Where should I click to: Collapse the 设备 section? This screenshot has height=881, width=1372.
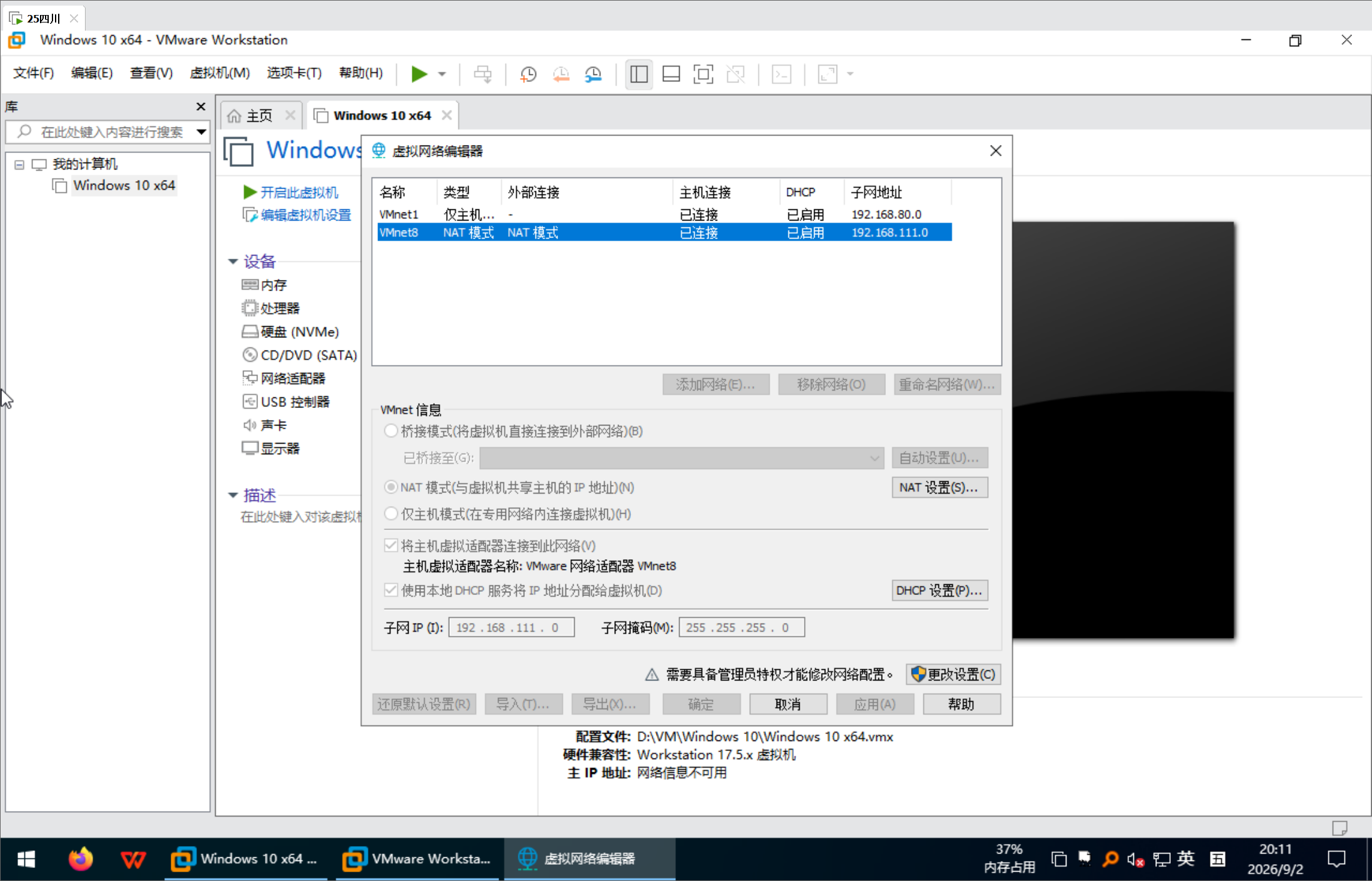pyautogui.click(x=233, y=261)
